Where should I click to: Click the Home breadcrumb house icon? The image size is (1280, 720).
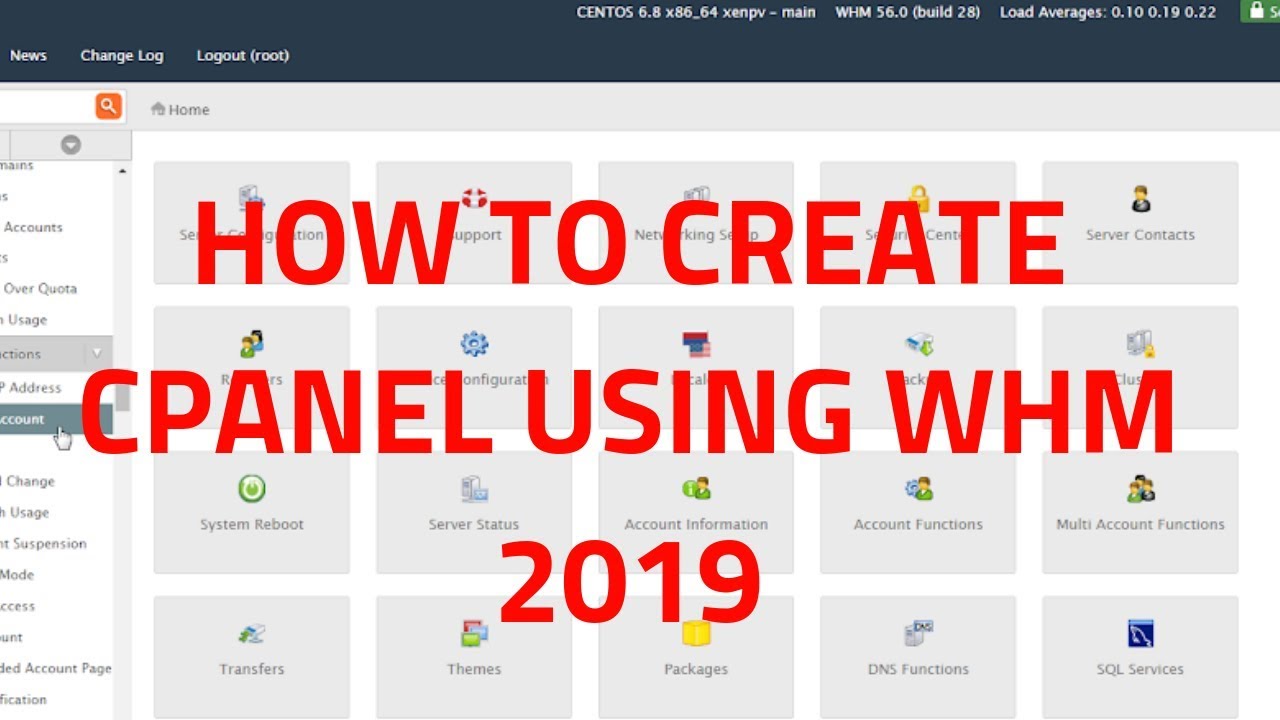[x=158, y=109]
